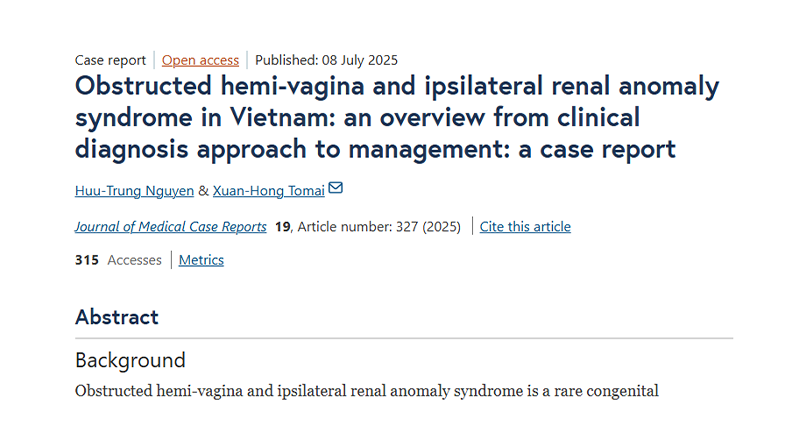Click the bold volume number 19
The width and height of the screenshot is (800, 448).
[x=283, y=227]
